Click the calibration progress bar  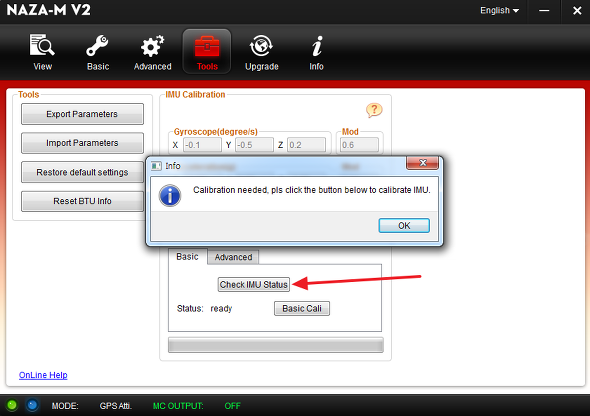(276, 345)
